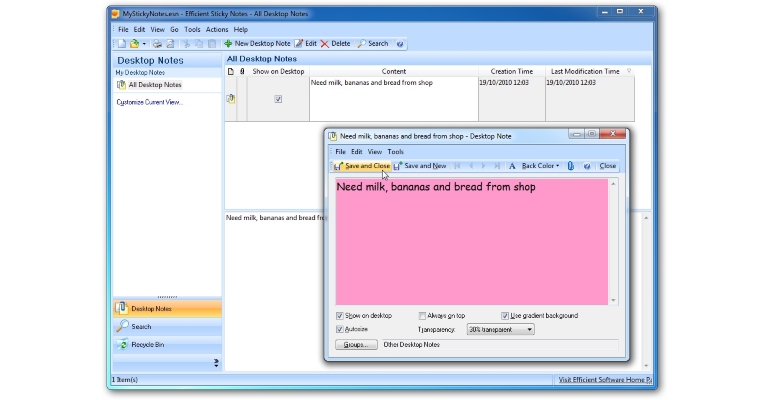Click the New Desktop Note plus icon
770x400 pixels.
coord(228,44)
